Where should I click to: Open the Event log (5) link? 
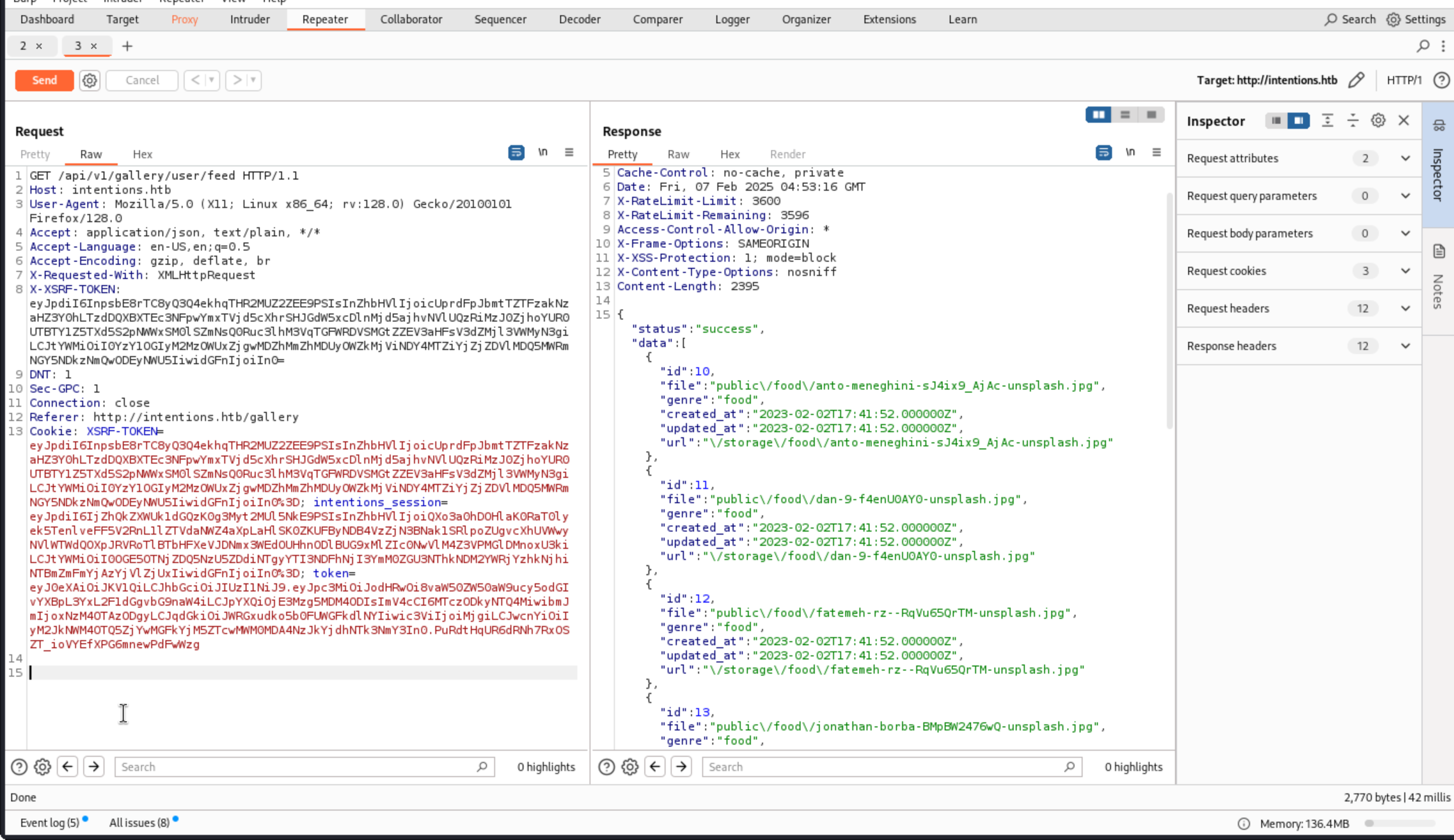click(x=49, y=823)
